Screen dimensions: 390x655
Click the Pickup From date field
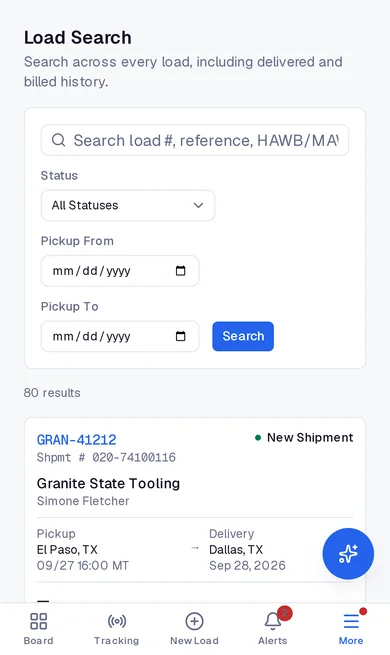pyautogui.click(x=120, y=271)
